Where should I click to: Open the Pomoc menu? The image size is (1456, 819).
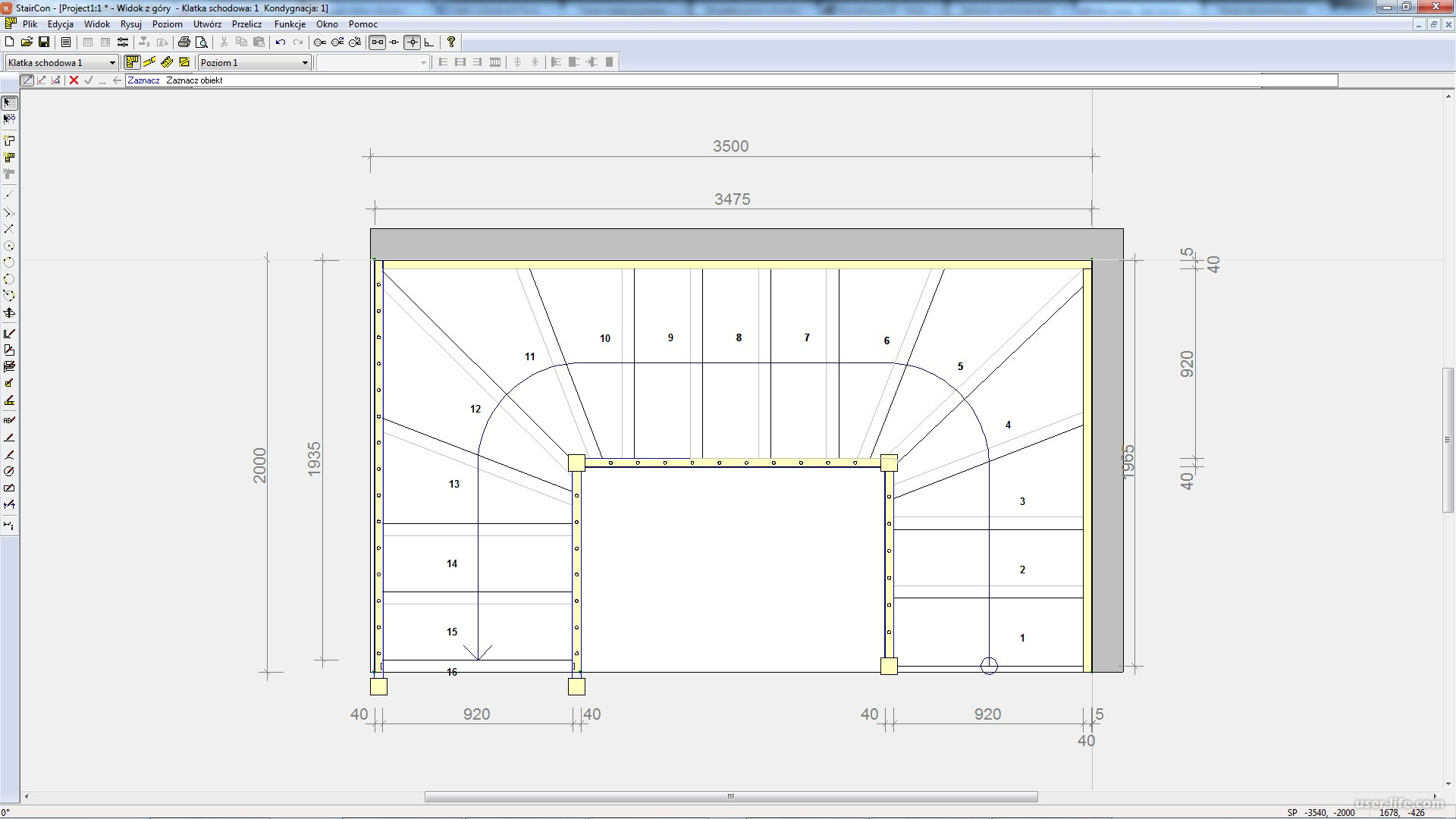(363, 24)
